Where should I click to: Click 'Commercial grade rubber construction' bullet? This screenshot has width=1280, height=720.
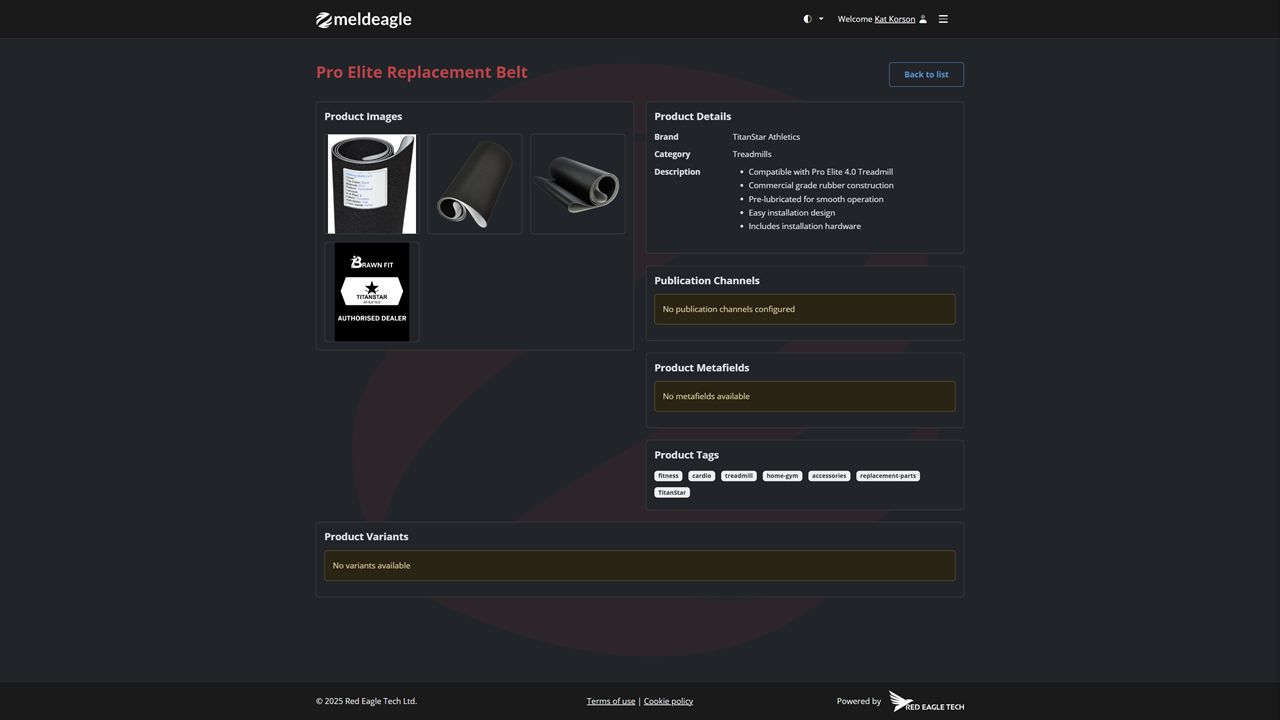click(x=821, y=185)
